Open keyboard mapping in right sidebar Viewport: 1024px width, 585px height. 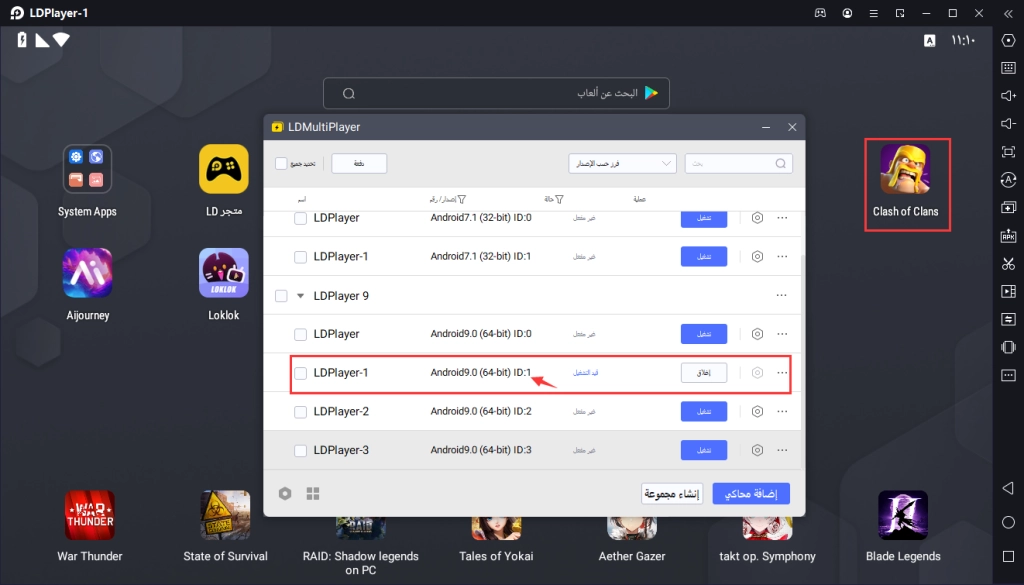click(1008, 68)
